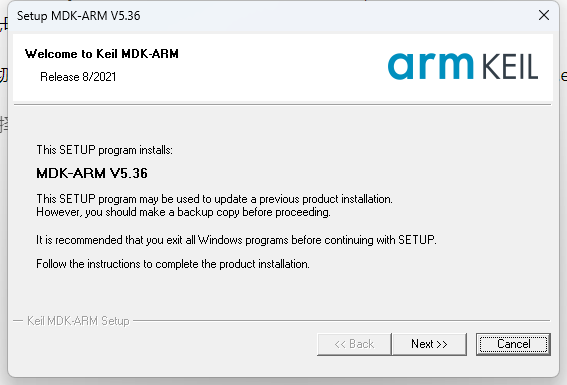The width and height of the screenshot is (567, 385).
Task: Click the make a backup copy sentence
Action: pyautogui.click(x=183, y=212)
